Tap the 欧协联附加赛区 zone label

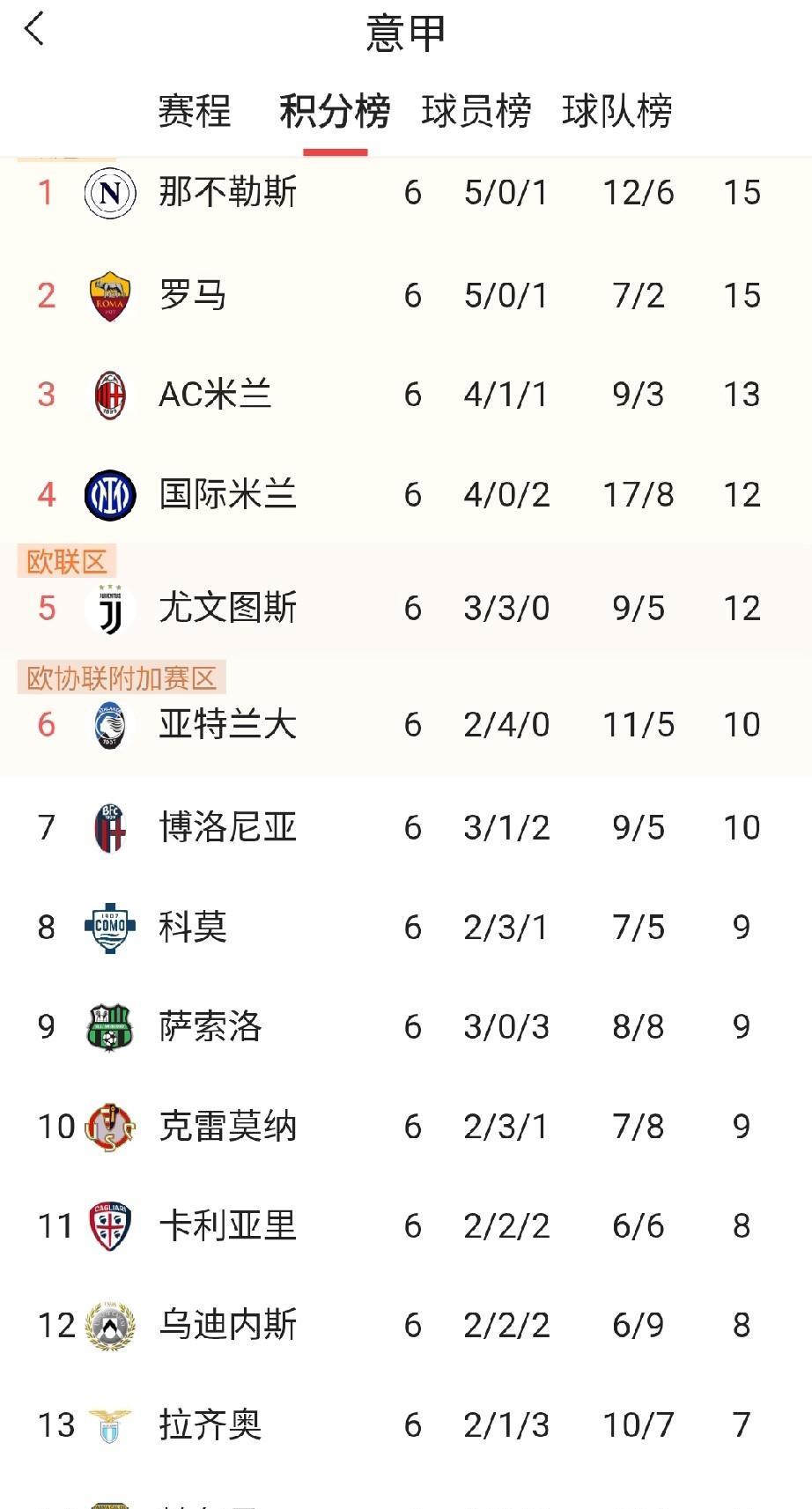point(122,678)
